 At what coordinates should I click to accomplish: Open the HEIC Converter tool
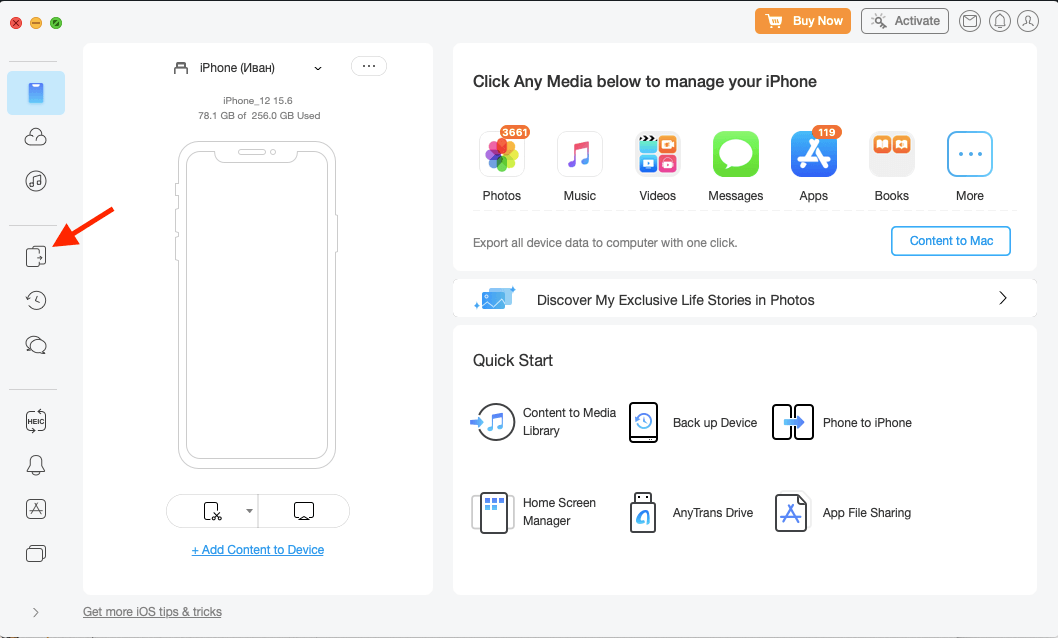tap(35, 420)
